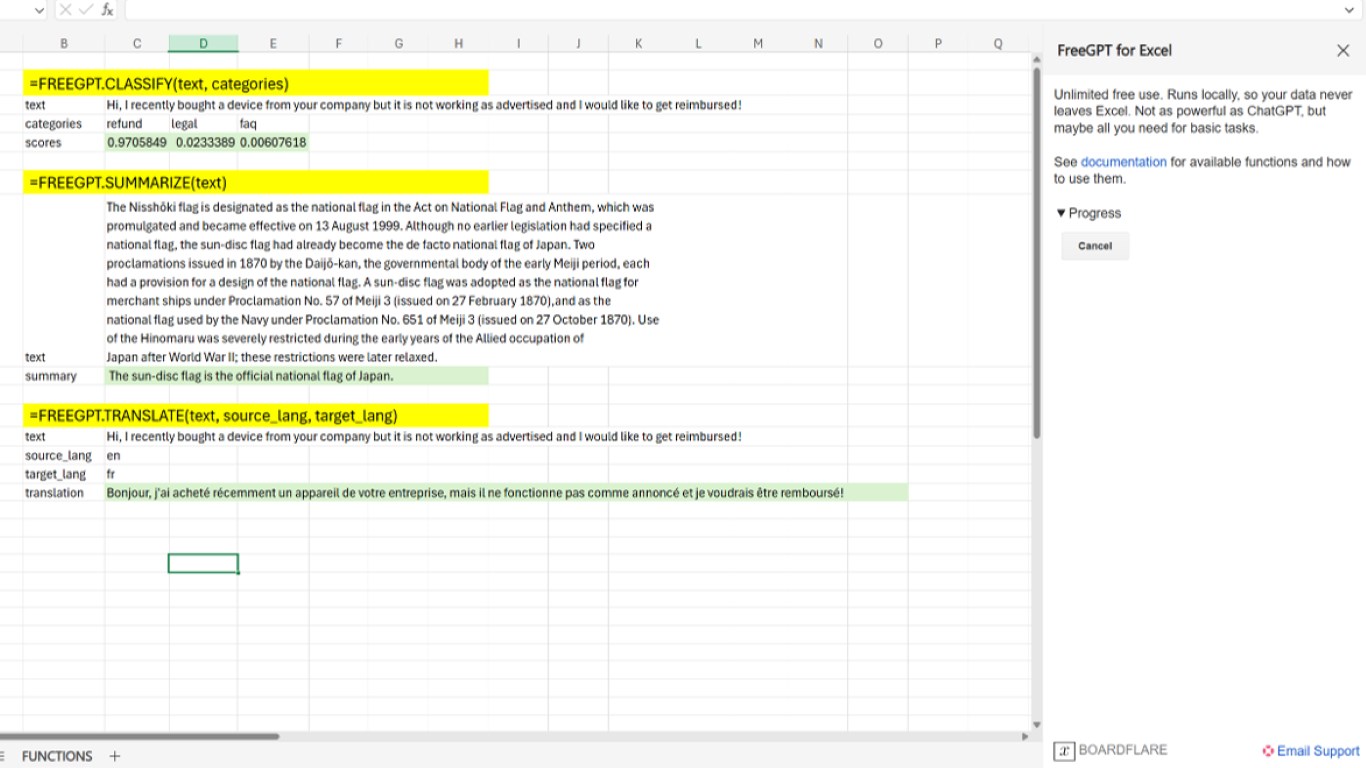
Task: Select the French translation result cell
Action: pos(506,493)
